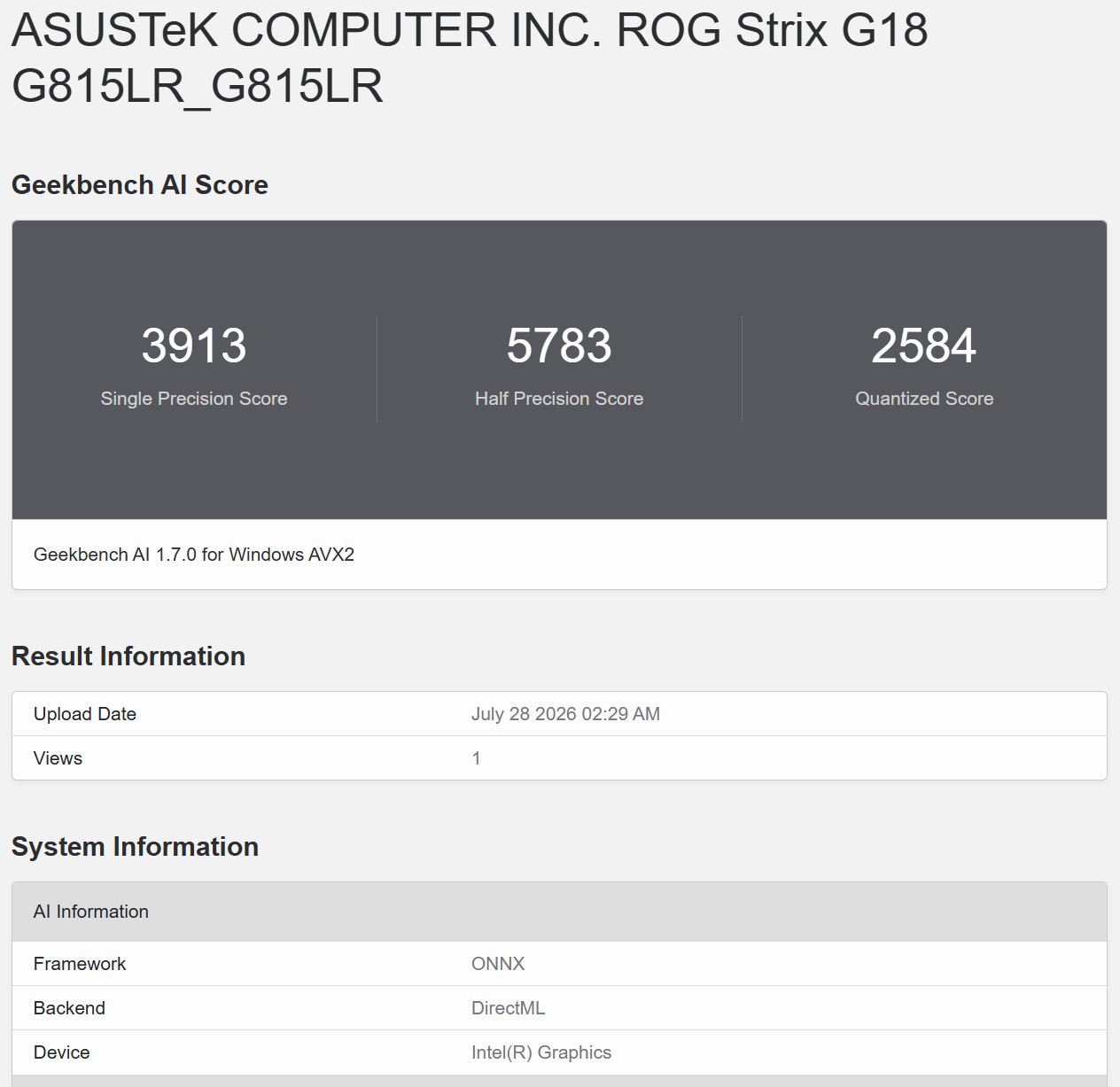Click the AI Information table header
Image resolution: width=1120 pixels, height=1087 pixels.
click(x=559, y=912)
